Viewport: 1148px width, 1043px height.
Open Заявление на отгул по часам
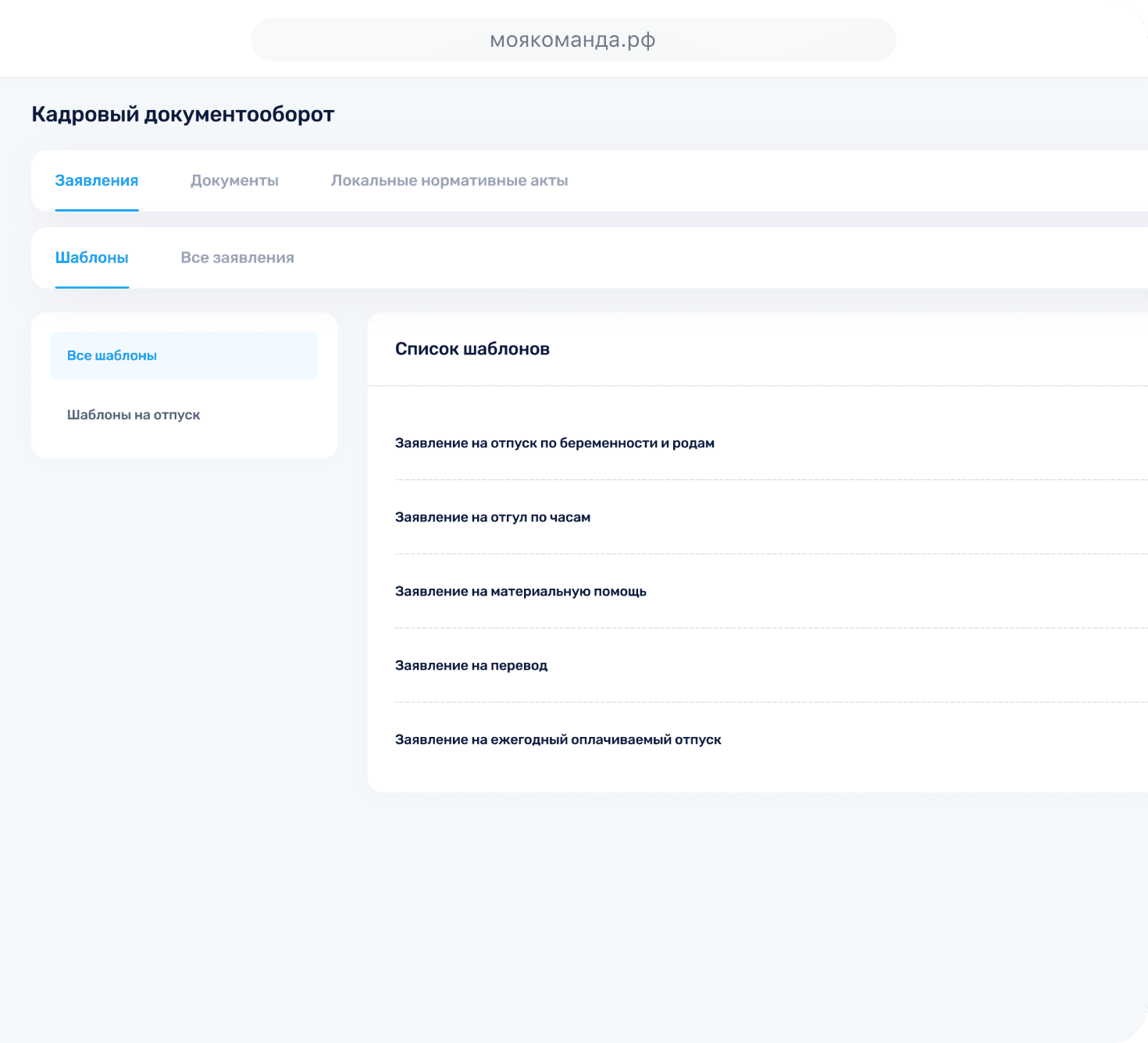click(493, 517)
